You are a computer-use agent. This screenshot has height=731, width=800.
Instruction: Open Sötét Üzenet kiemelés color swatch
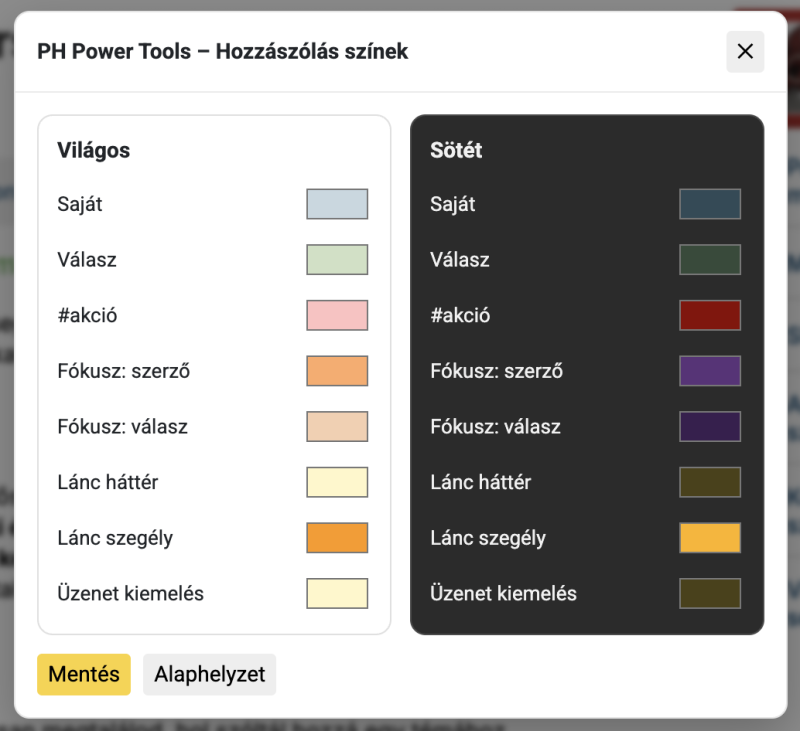click(710, 593)
